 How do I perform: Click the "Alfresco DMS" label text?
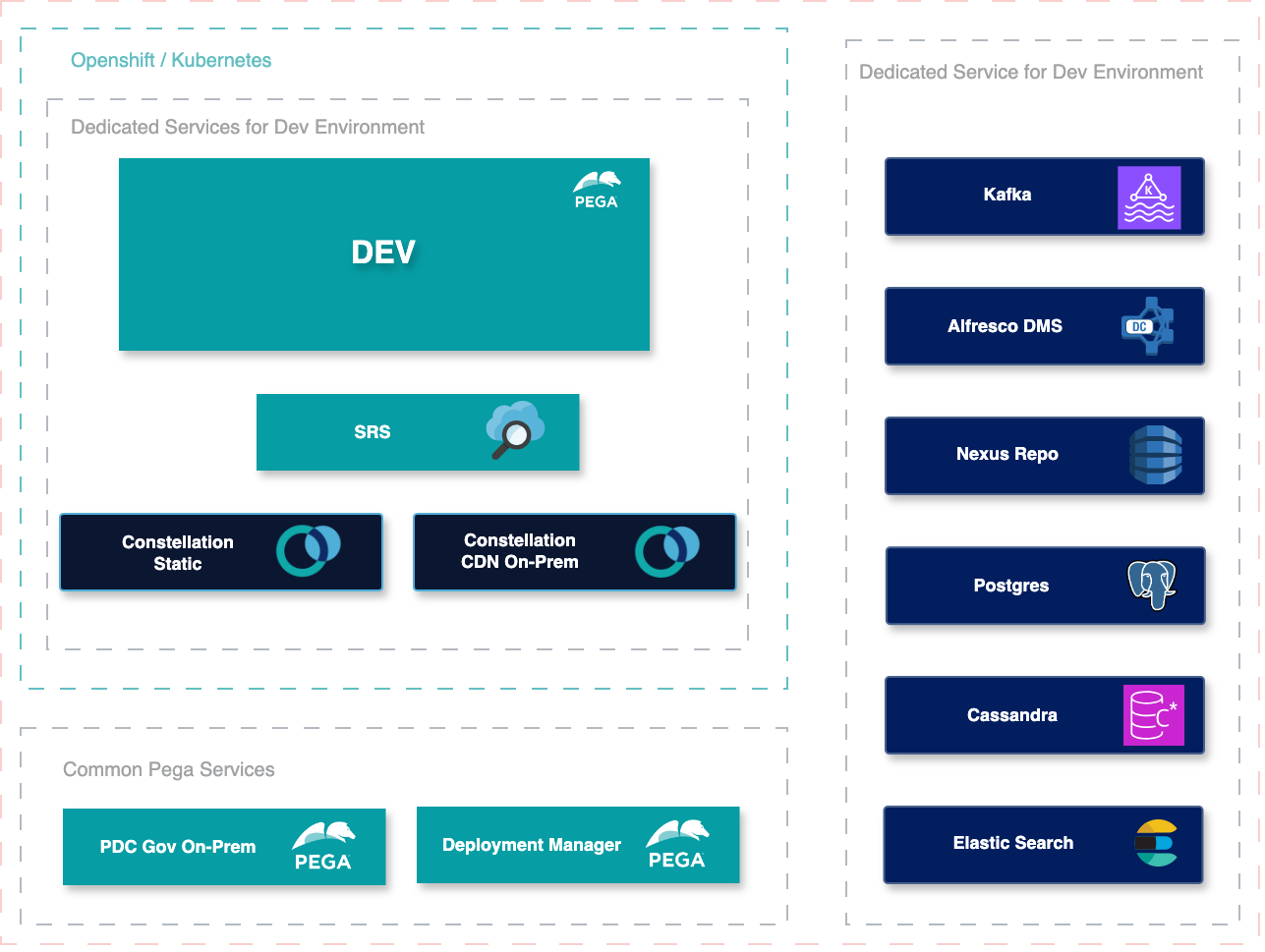(1005, 326)
